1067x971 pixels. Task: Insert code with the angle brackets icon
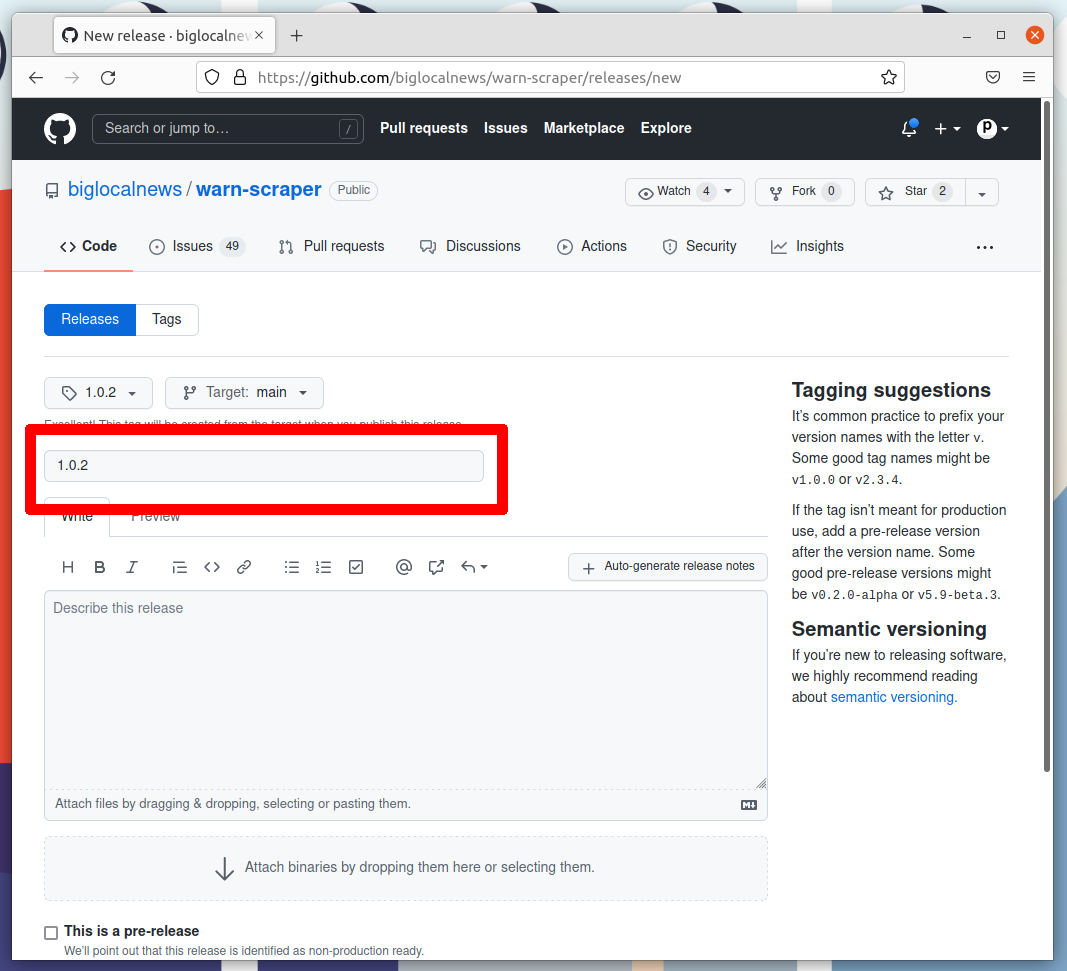click(212, 567)
